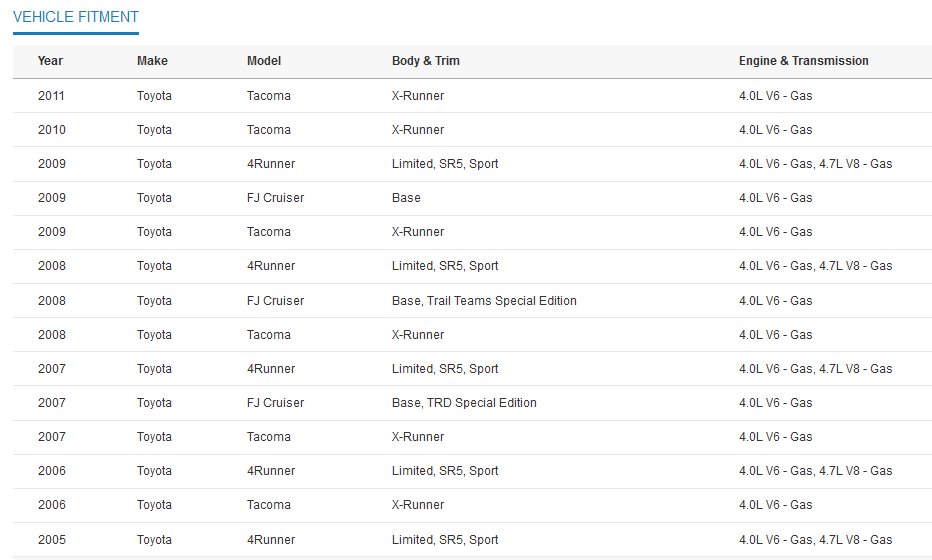932x560 pixels.
Task: Click the 2005 year cell
Action: click(x=52, y=540)
